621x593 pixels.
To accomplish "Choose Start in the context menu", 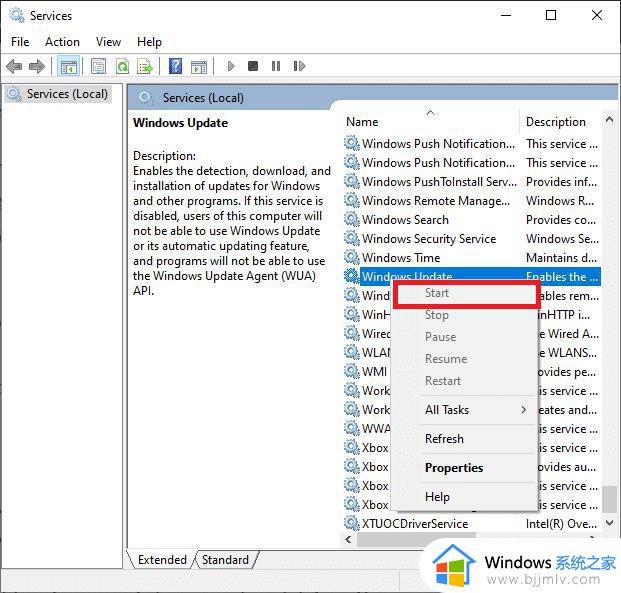I will pyautogui.click(x=467, y=293).
